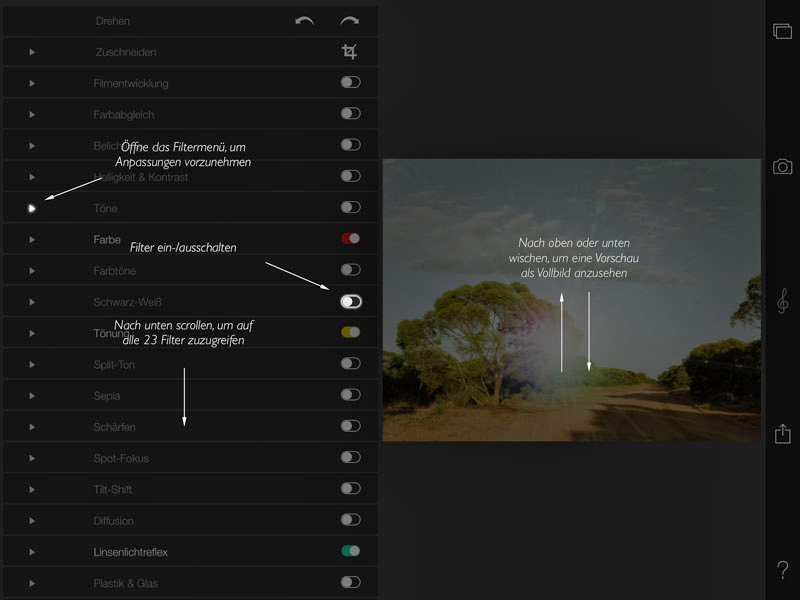
Task: Switch on Schwarz-Weiß filter
Action: pyautogui.click(x=351, y=302)
